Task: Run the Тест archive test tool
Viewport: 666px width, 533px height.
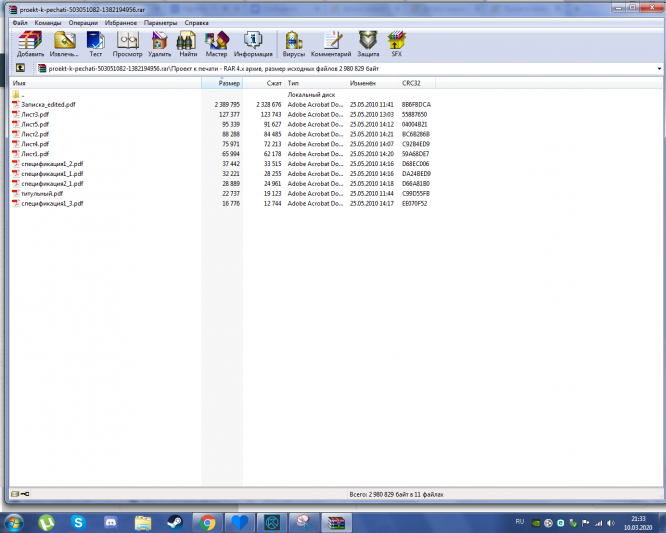Action: [96, 44]
